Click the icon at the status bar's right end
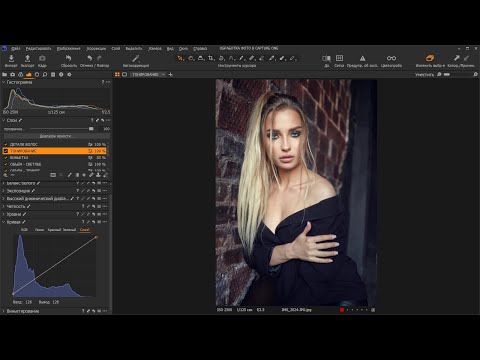Screen dimensions: 480x360 click(x=373, y=310)
